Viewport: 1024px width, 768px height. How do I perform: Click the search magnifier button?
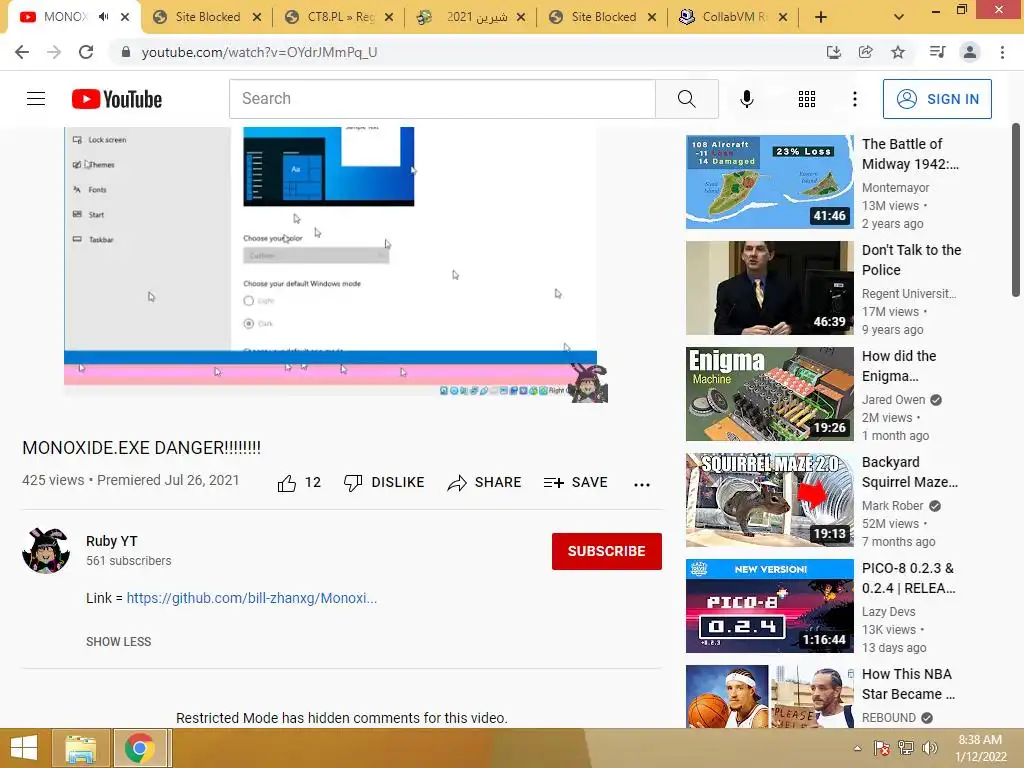tap(686, 99)
